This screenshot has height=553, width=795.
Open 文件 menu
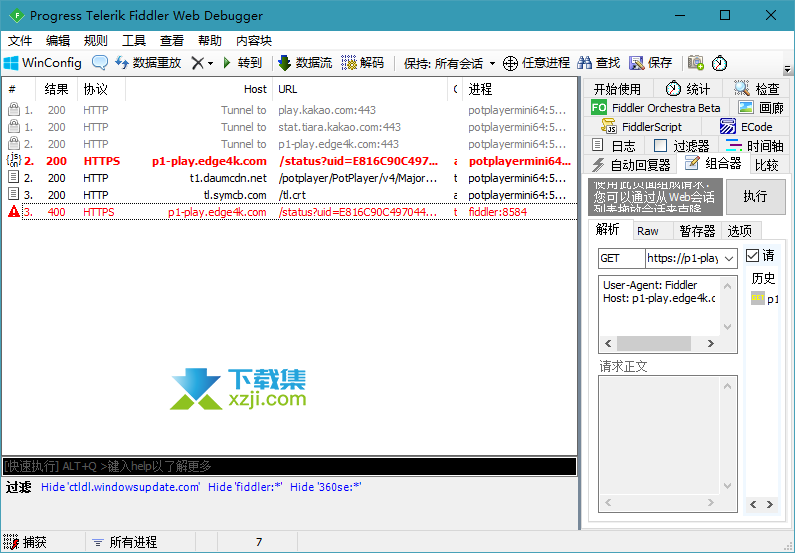click(x=20, y=41)
